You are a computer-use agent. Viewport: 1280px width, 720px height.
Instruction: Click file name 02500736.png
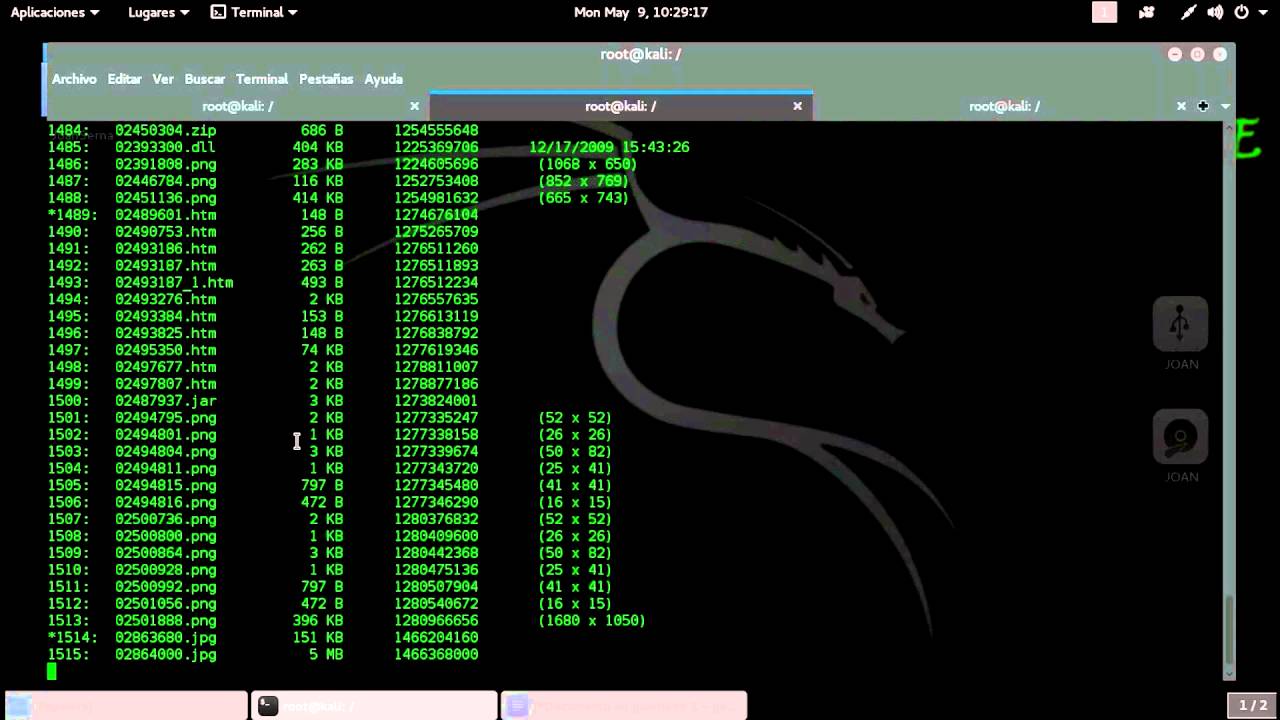pos(165,519)
